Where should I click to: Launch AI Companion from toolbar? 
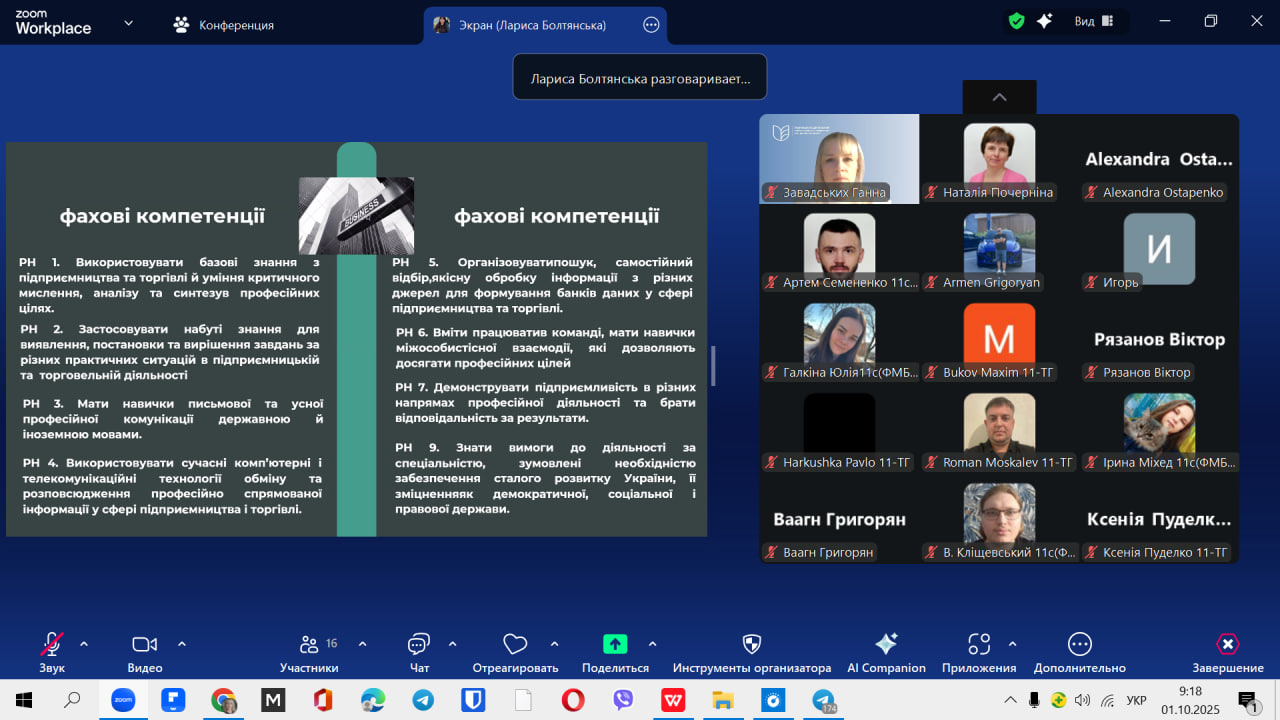click(886, 644)
